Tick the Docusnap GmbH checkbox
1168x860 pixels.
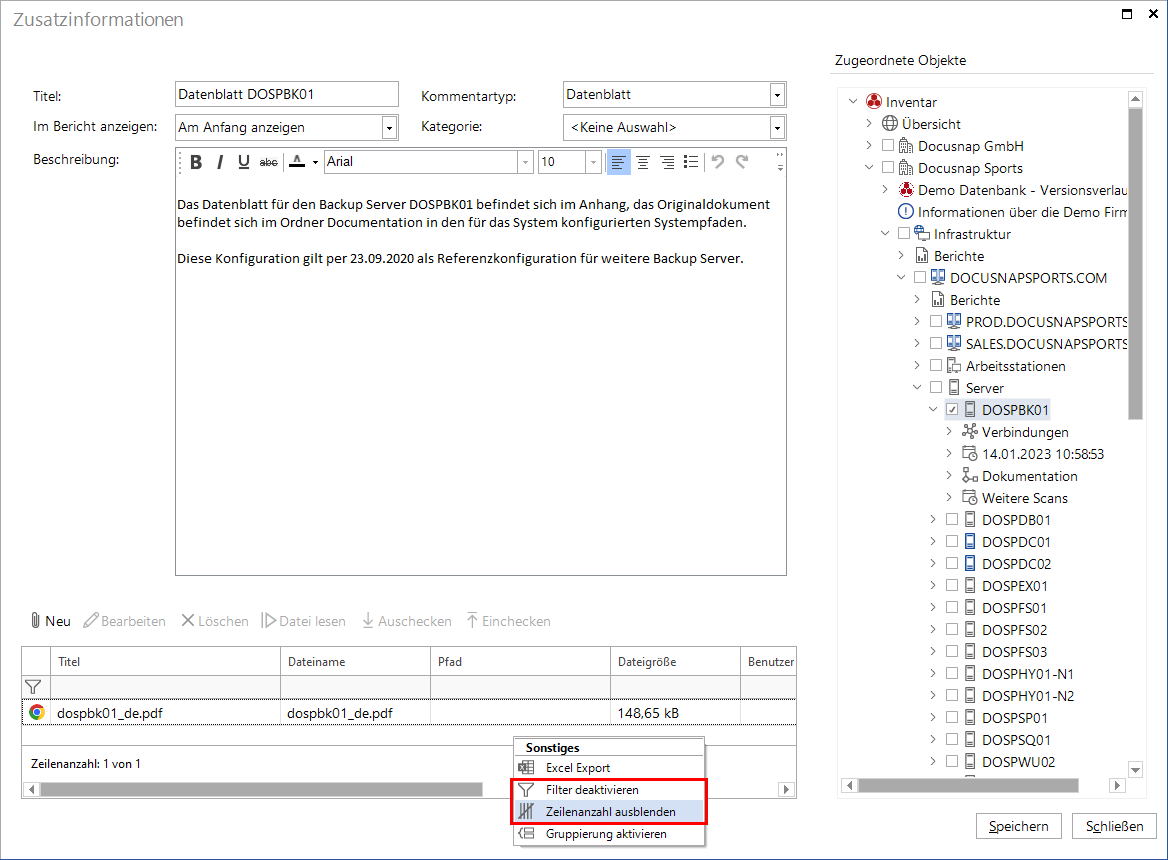click(x=888, y=146)
